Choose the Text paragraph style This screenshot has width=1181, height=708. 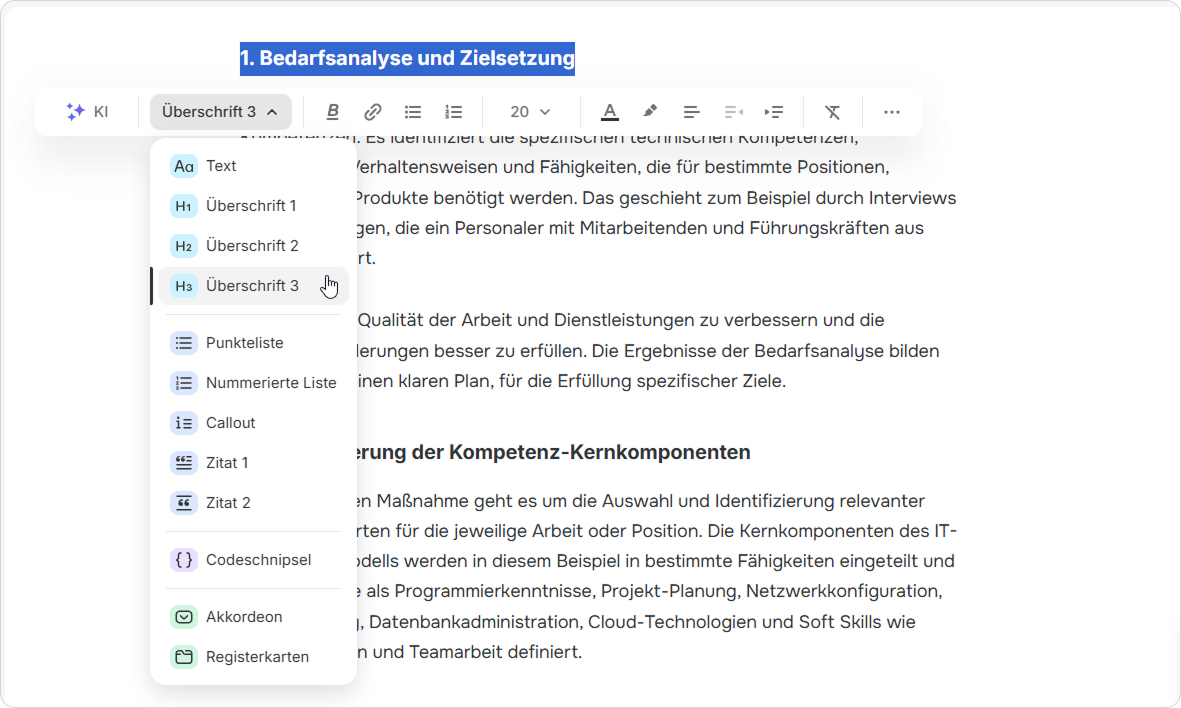(x=221, y=166)
